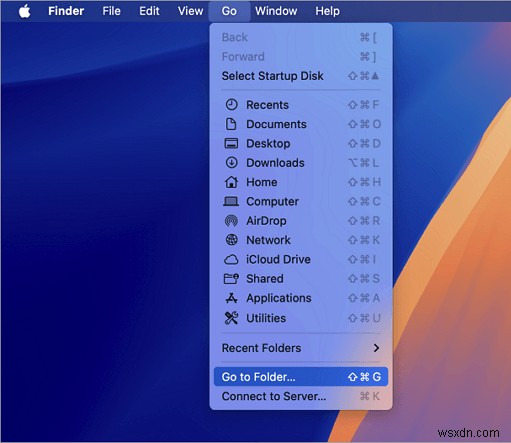Click the greyed-out Back item
Image resolution: width=511 pixels, height=443 pixels.
click(301, 37)
